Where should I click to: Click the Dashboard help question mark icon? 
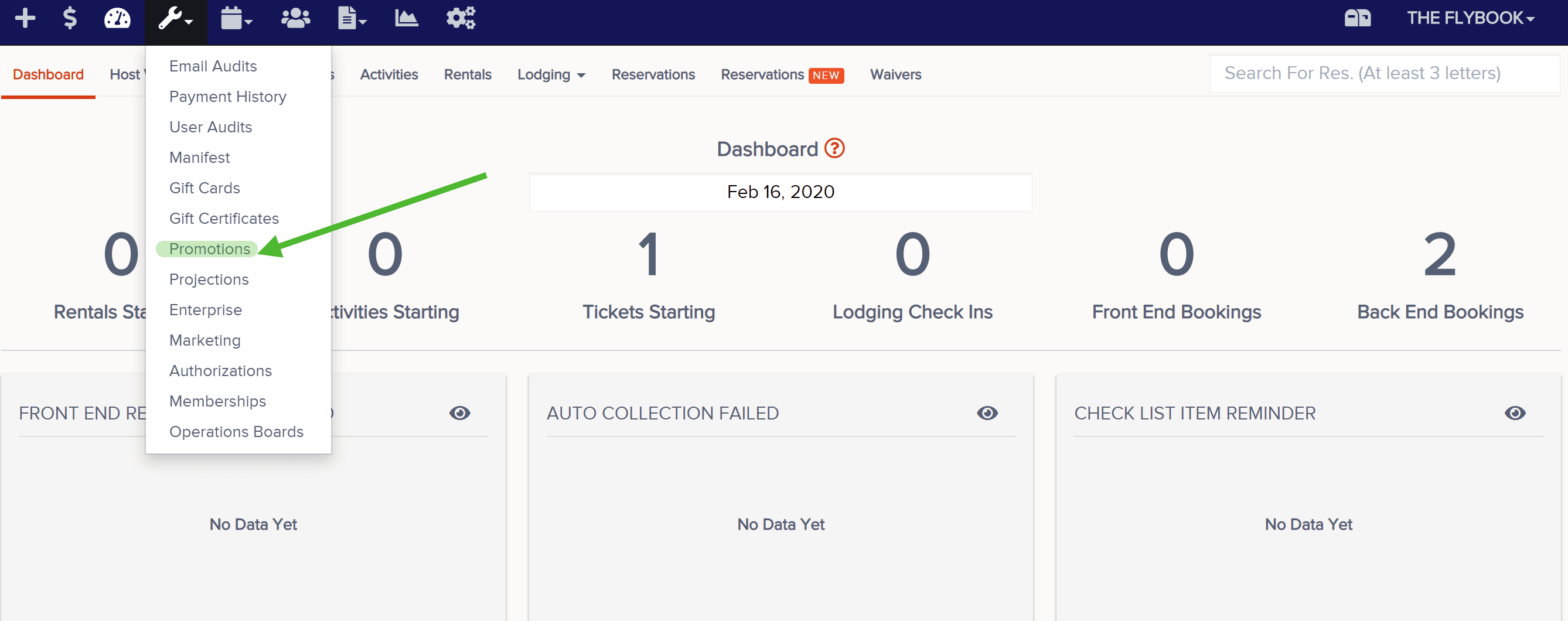coord(834,148)
